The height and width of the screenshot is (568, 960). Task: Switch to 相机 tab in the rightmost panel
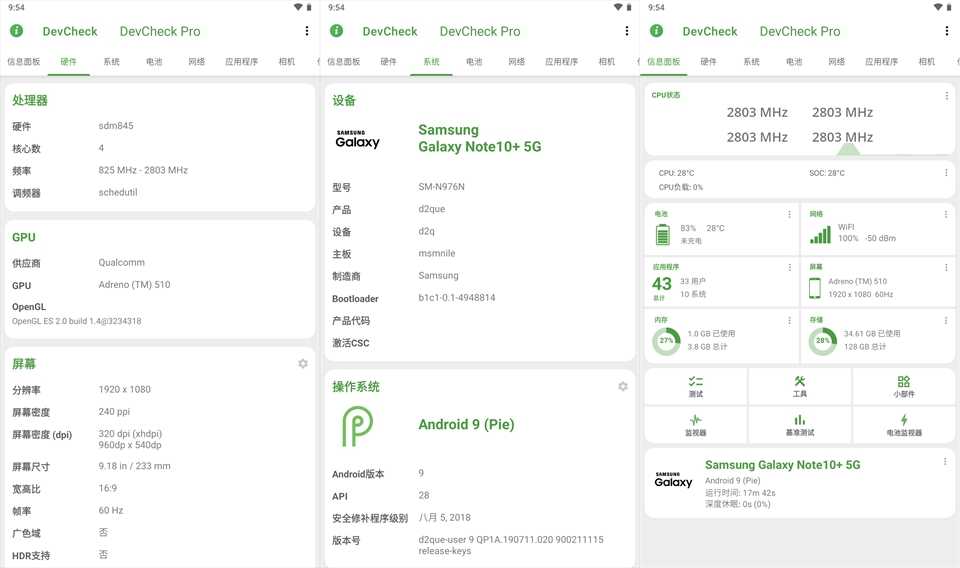926,62
